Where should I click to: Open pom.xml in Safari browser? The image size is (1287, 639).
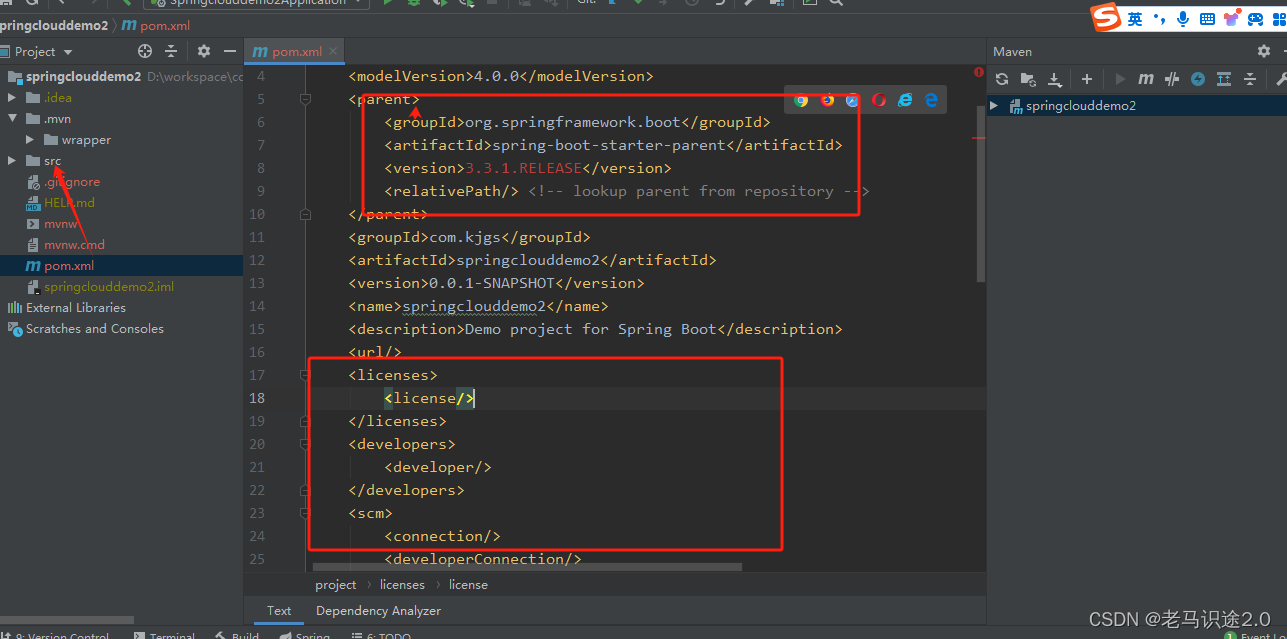pyautogui.click(x=852, y=100)
